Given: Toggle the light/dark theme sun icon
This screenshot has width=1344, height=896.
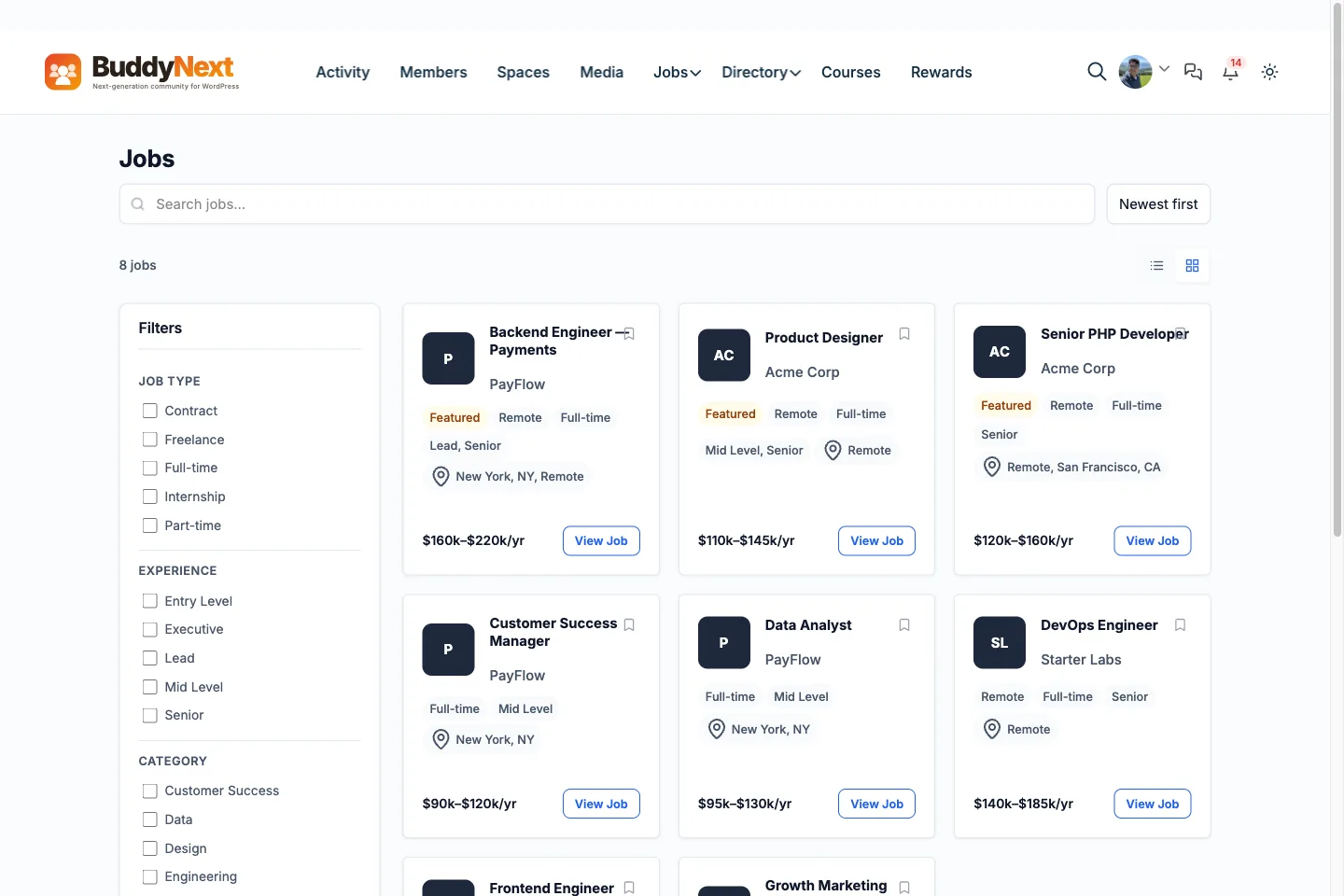Looking at the screenshot, I should (1269, 72).
